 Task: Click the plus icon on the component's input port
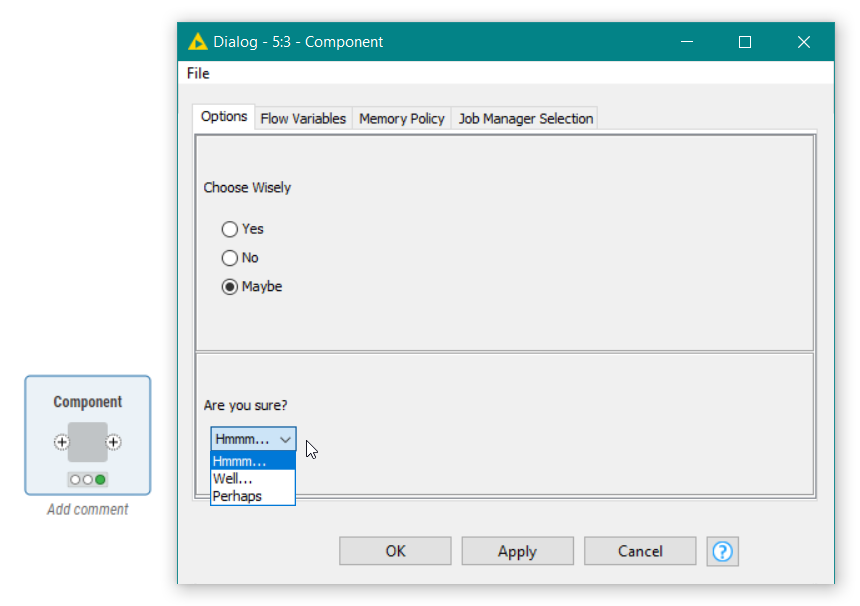pos(61,441)
